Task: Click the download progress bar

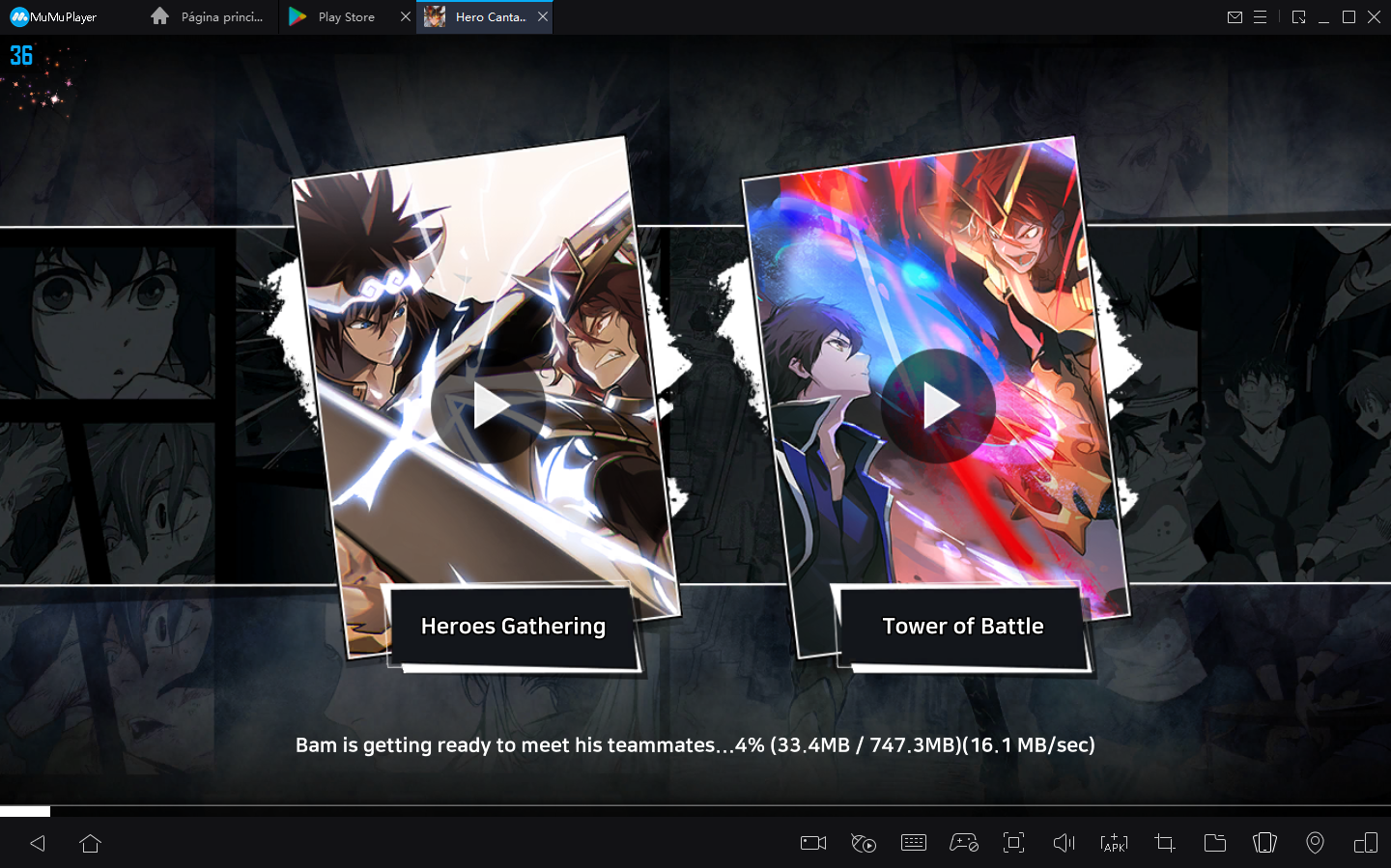Action: point(695,811)
